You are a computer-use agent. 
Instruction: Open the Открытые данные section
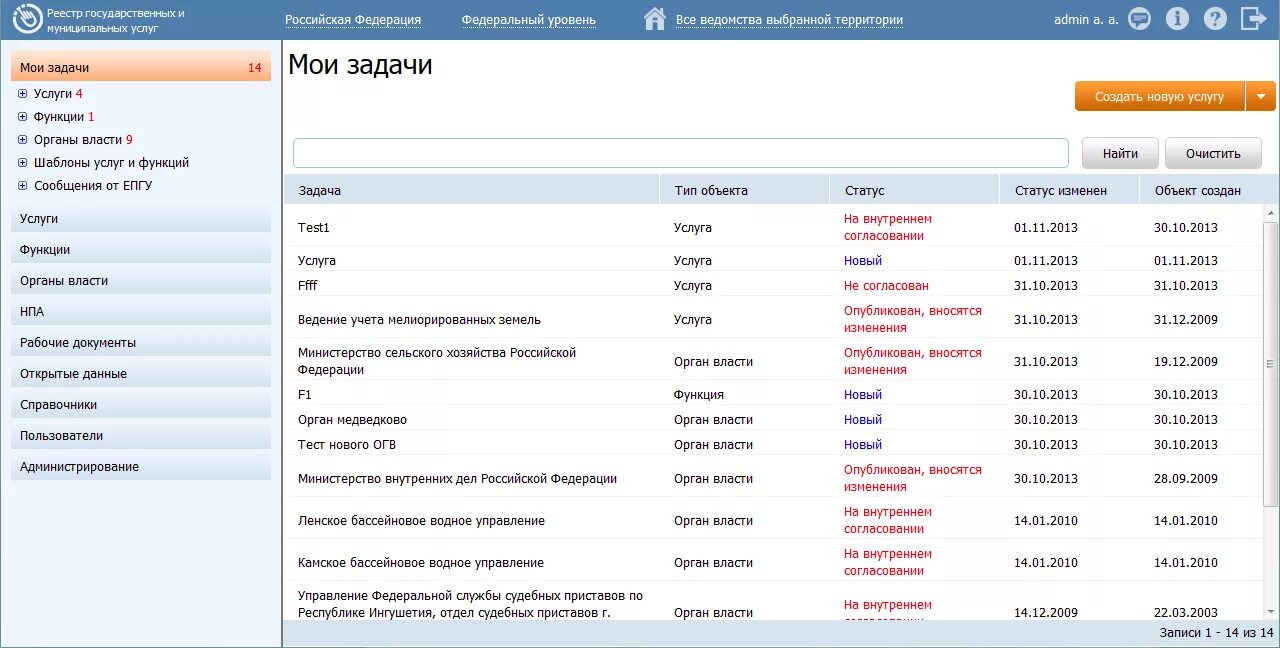tap(141, 374)
